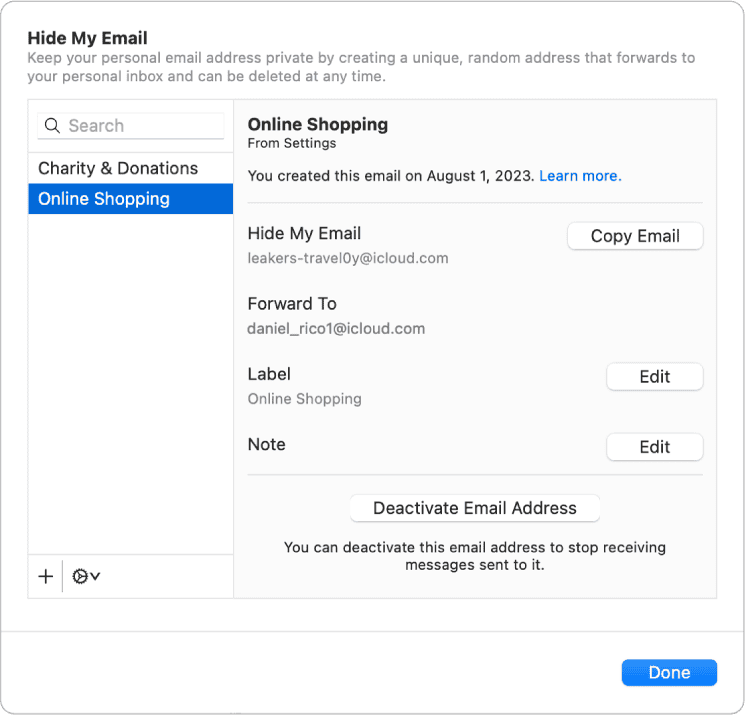The height and width of the screenshot is (718, 748).
Task: Click Deactivate Email Address
Action: pyautogui.click(x=474, y=508)
